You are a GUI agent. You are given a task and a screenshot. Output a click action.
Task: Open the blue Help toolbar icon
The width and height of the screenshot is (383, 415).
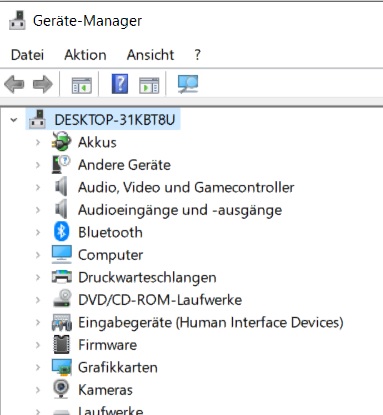[120, 84]
